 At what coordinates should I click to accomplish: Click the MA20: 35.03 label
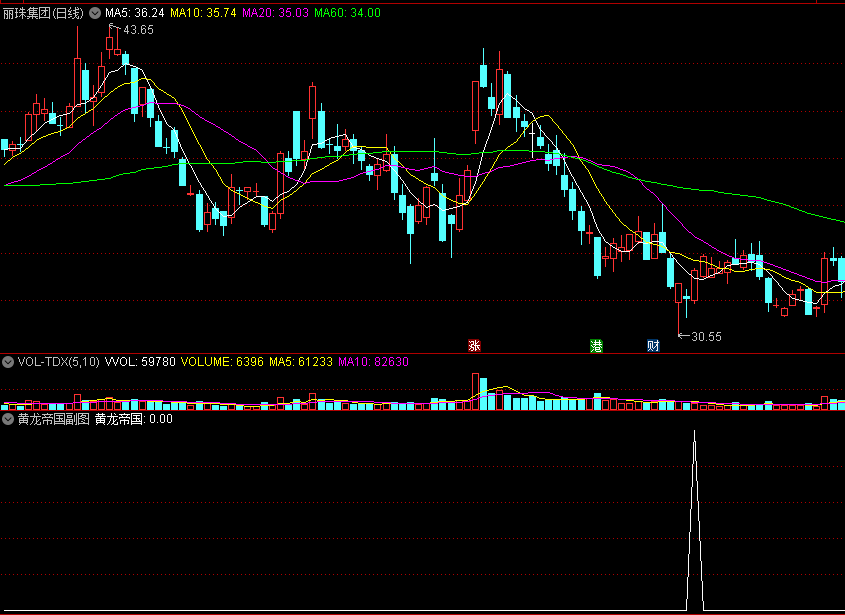(x=275, y=13)
